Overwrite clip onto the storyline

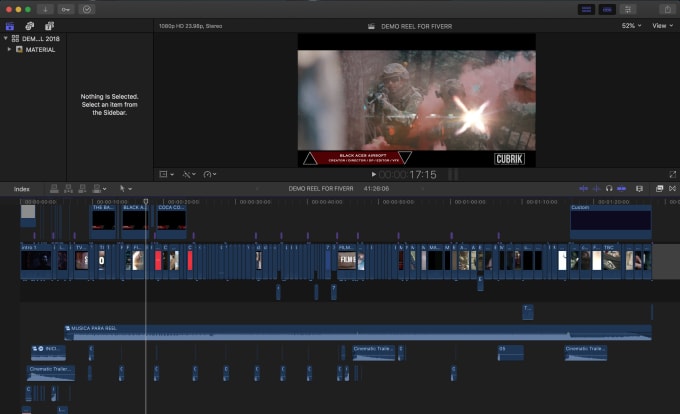coord(97,189)
